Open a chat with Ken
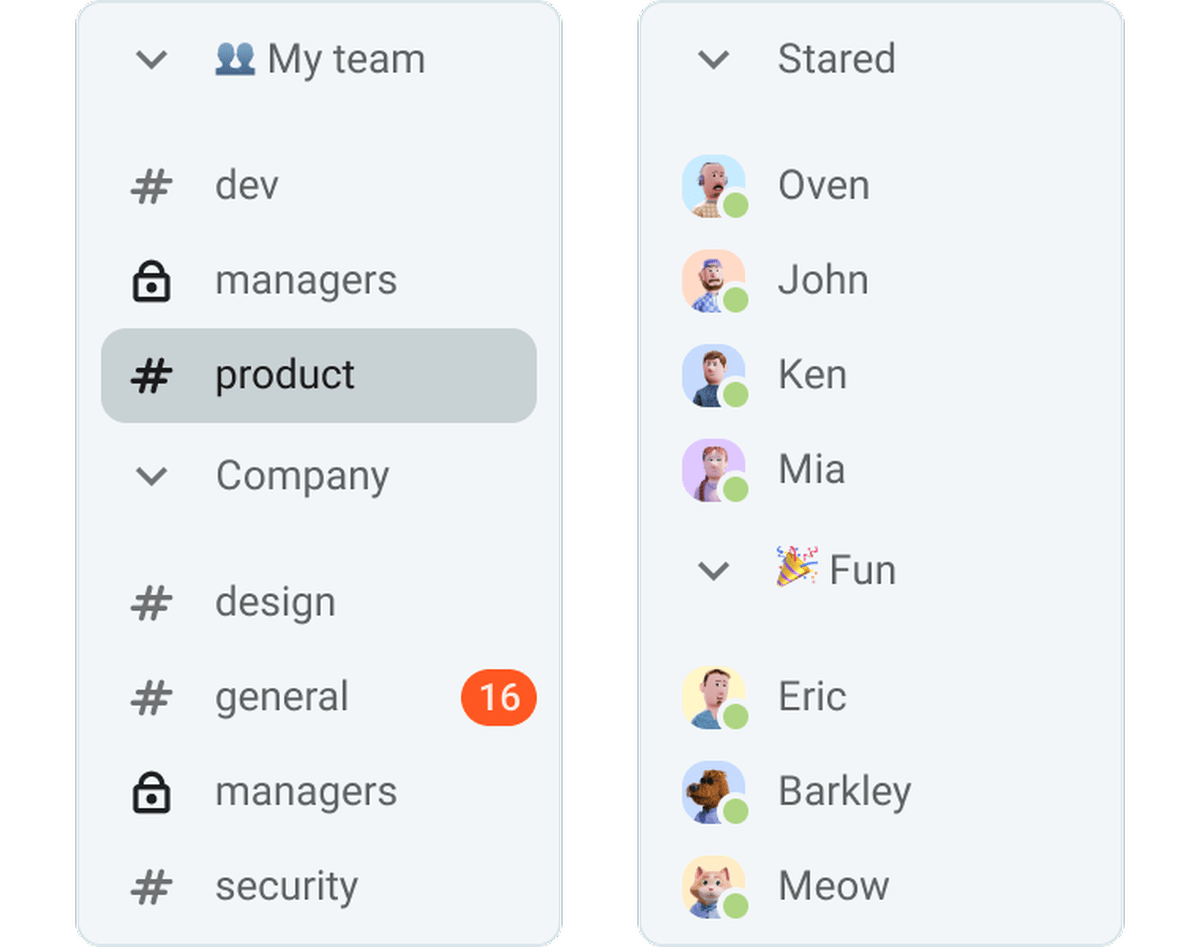This screenshot has width=1200, height=947. tap(813, 374)
